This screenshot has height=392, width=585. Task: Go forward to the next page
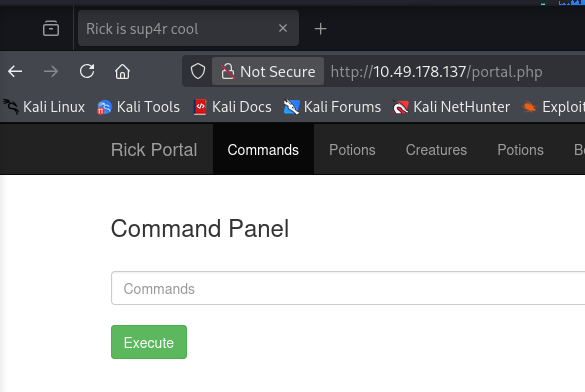click(51, 71)
